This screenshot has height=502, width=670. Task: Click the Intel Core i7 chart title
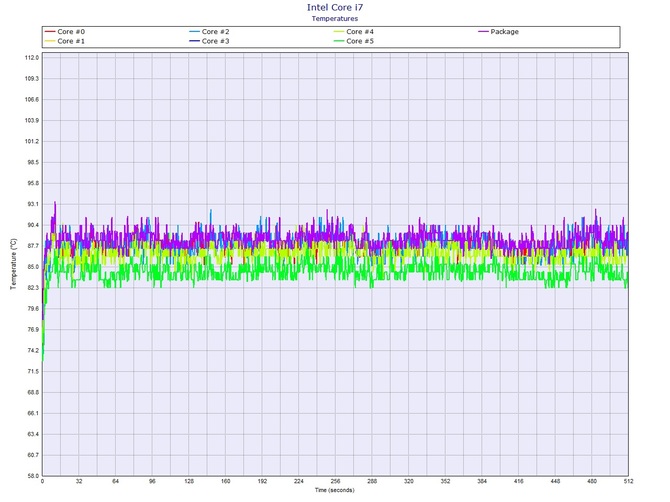coord(335,7)
